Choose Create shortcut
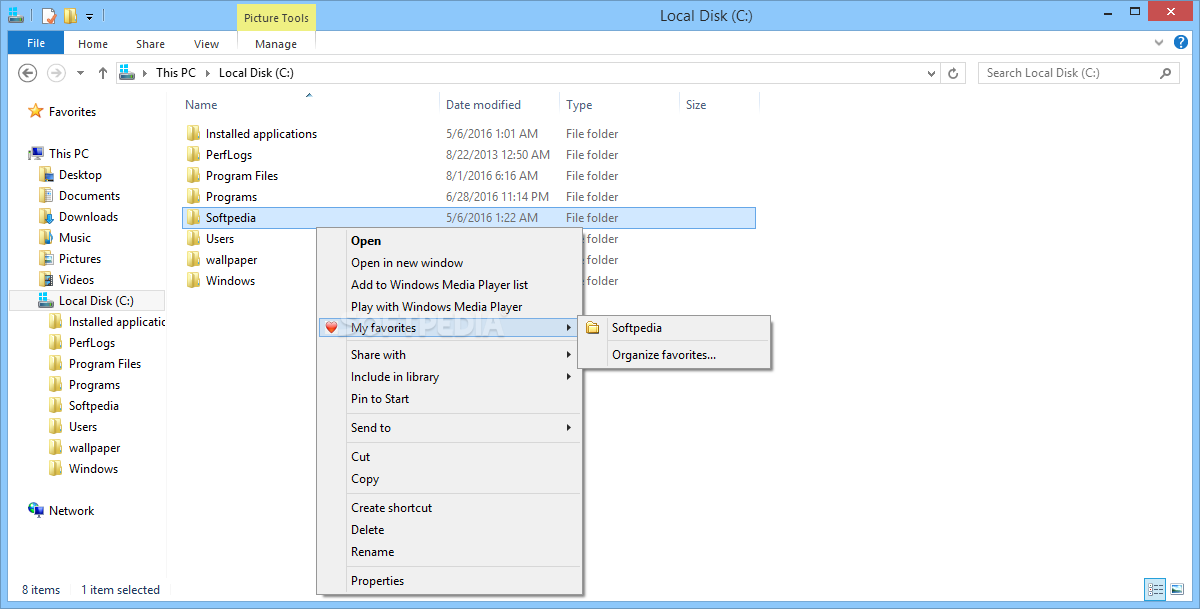 click(x=450, y=508)
